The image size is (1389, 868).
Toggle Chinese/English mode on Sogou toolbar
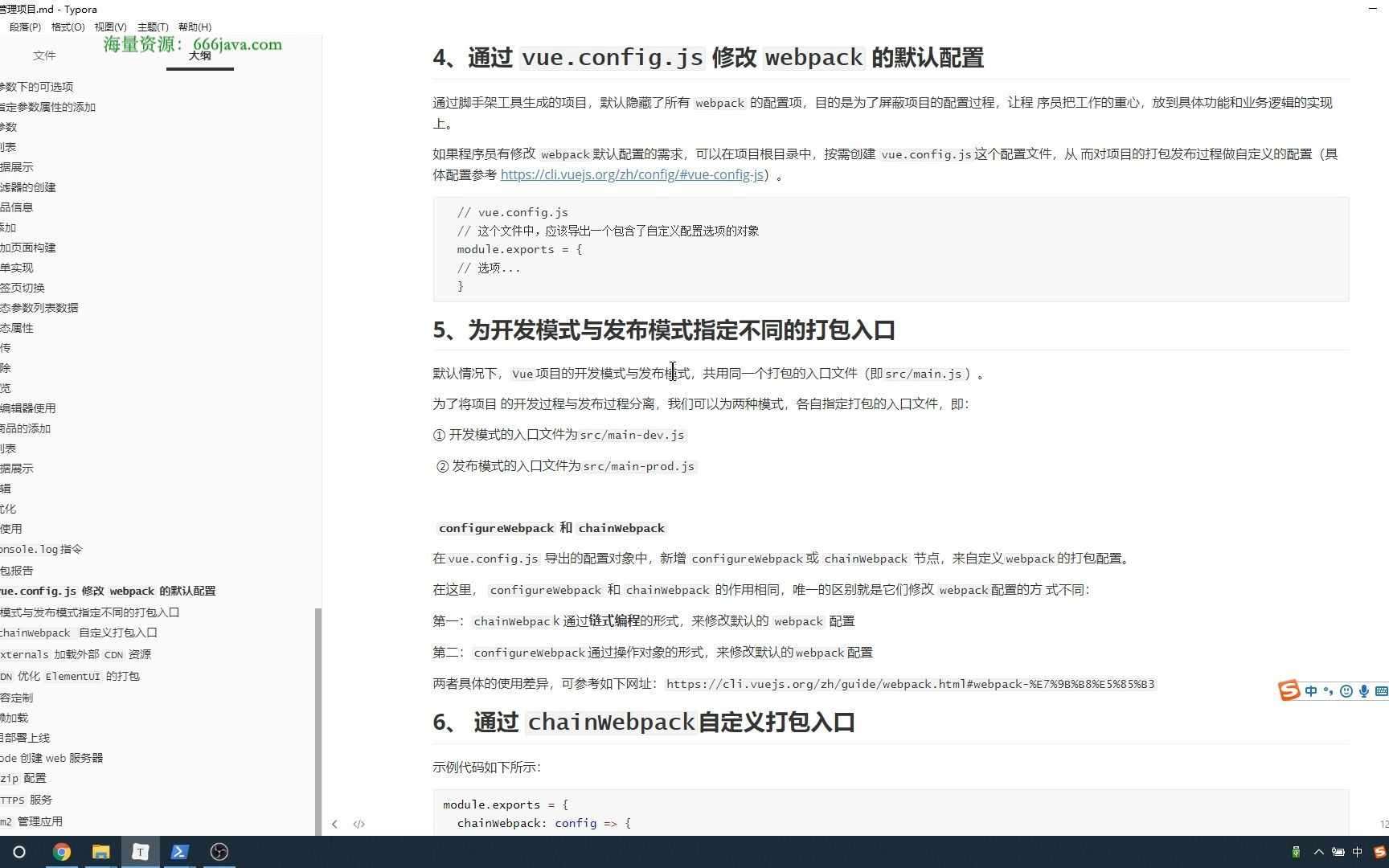coord(1311,691)
